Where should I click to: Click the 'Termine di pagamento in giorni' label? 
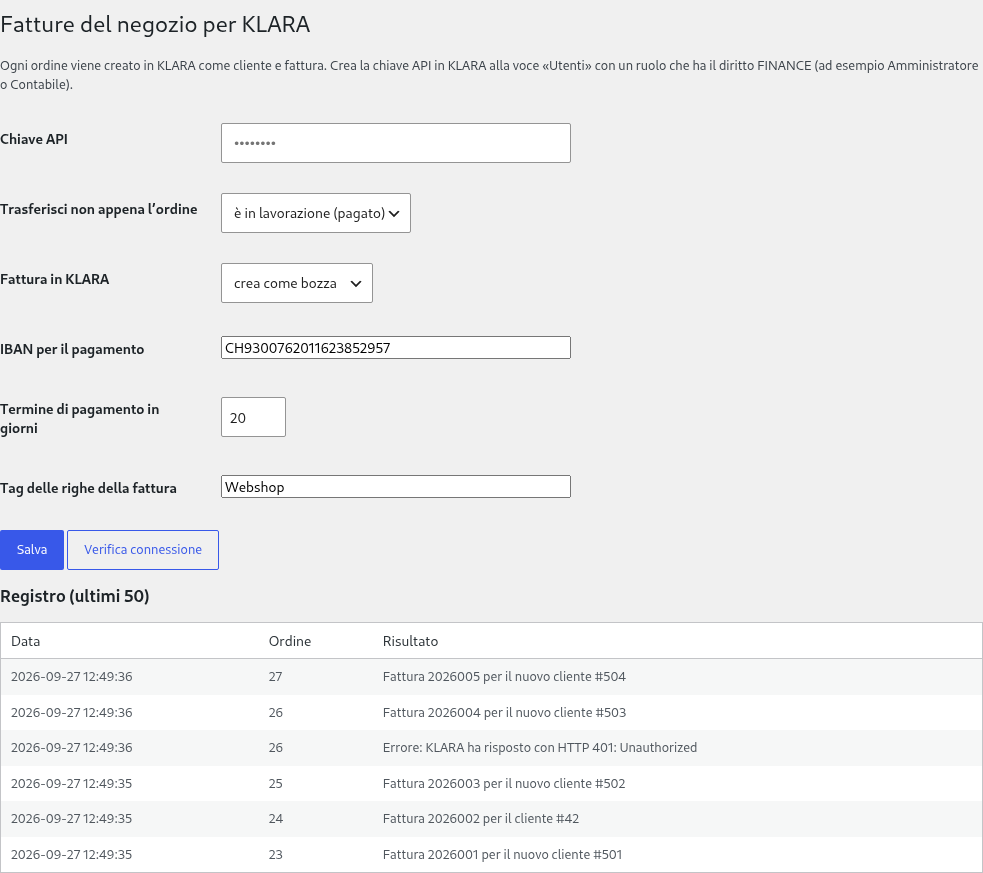pyautogui.click(x=80, y=419)
